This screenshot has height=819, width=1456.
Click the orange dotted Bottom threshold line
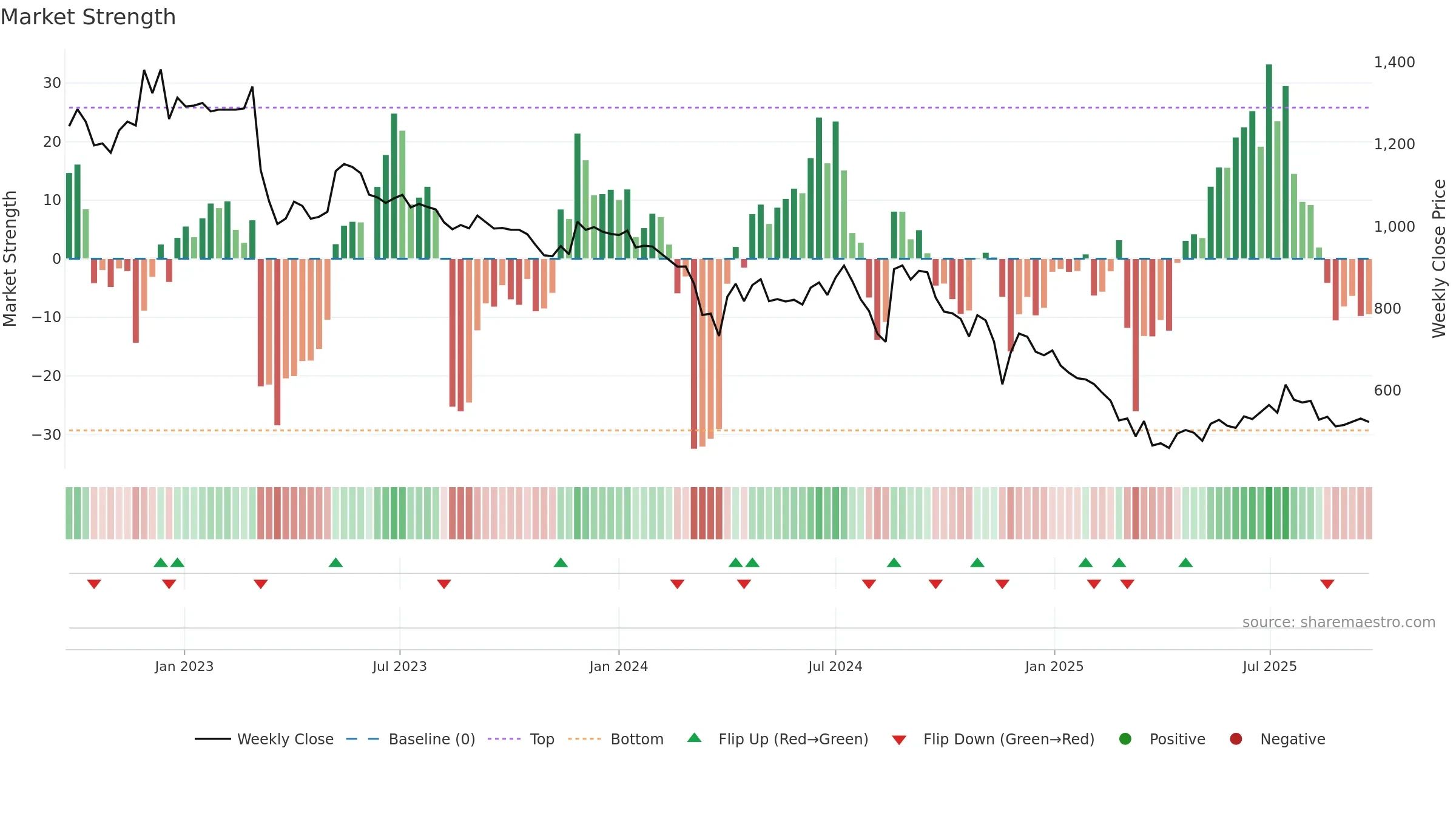[x=719, y=430]
